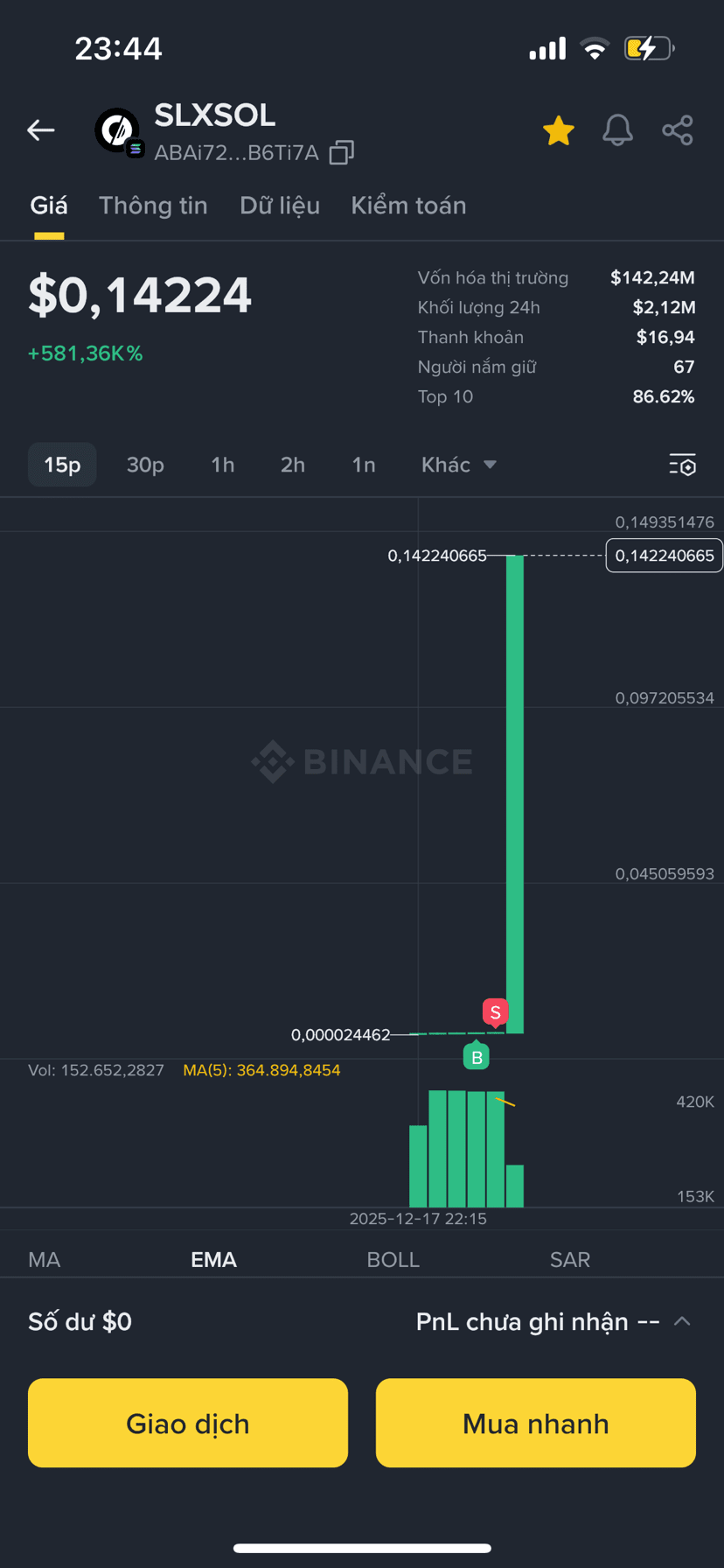Select the 30p timeframe
The height and width of the screenshot is (1568, 724).
tap(145, 465)
